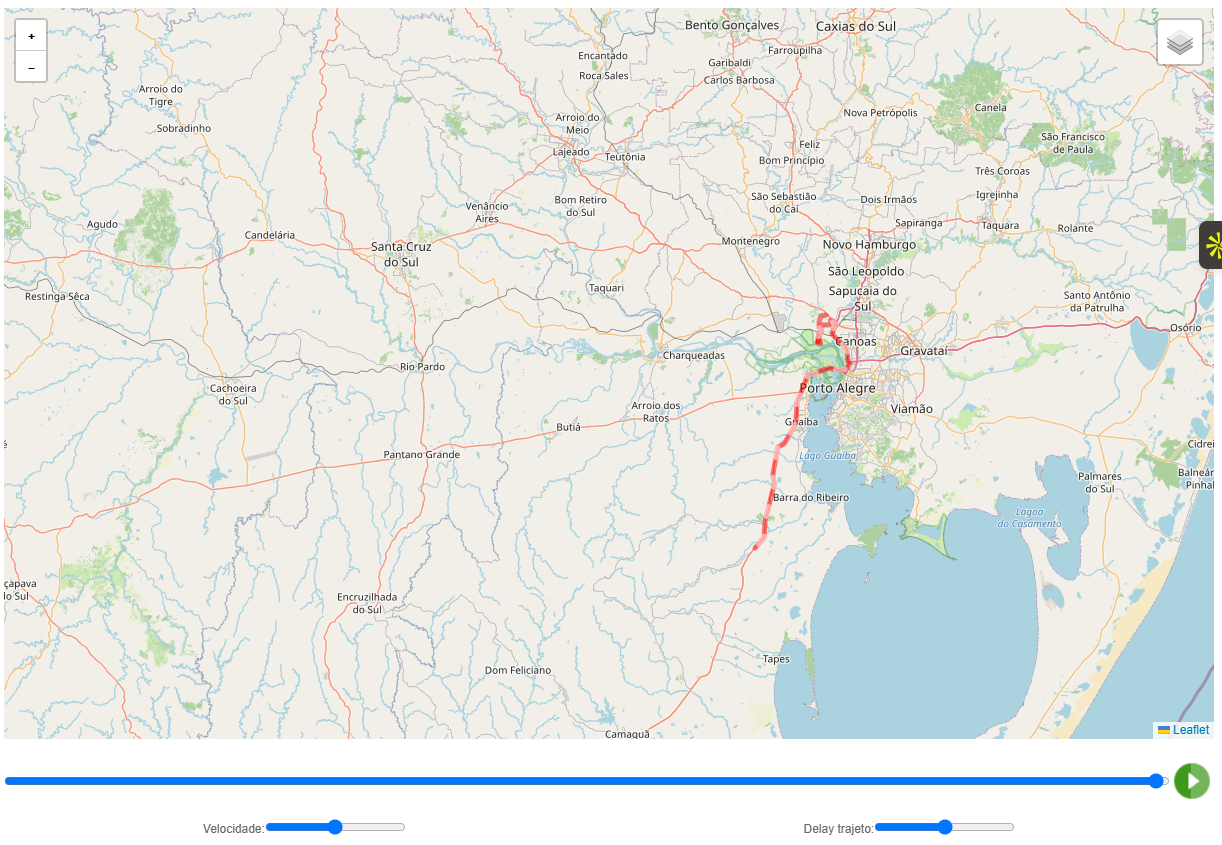This screenshot has height=845, width=1222.
Task: Click the Leaflet flag icon
Action: pyautogui.click(x=1164, y=730)
